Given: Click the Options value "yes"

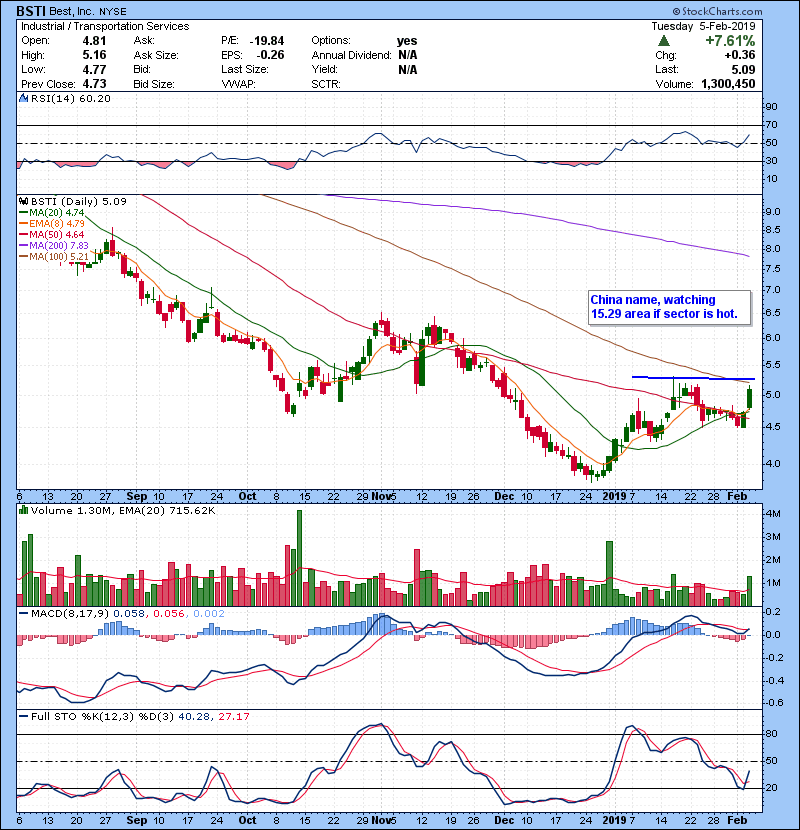Looking at the screenshot, I should tap(407, 41).
